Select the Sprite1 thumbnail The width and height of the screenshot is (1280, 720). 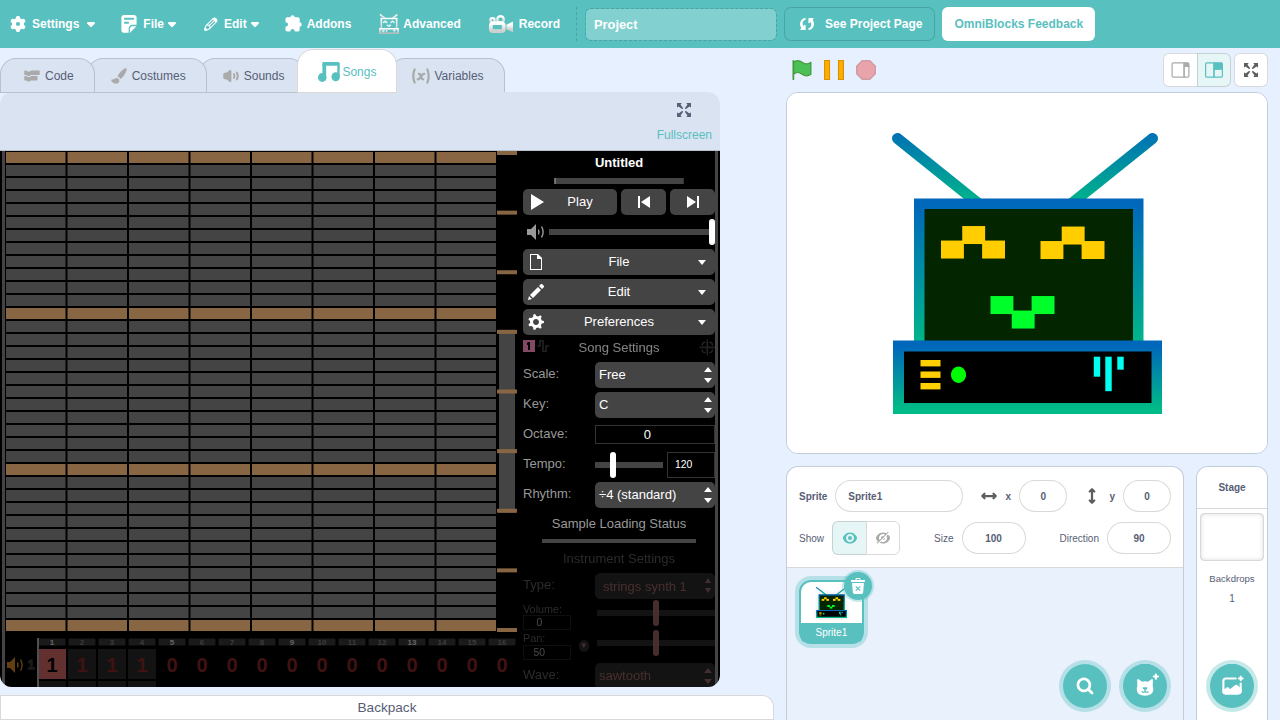[831, 611]
